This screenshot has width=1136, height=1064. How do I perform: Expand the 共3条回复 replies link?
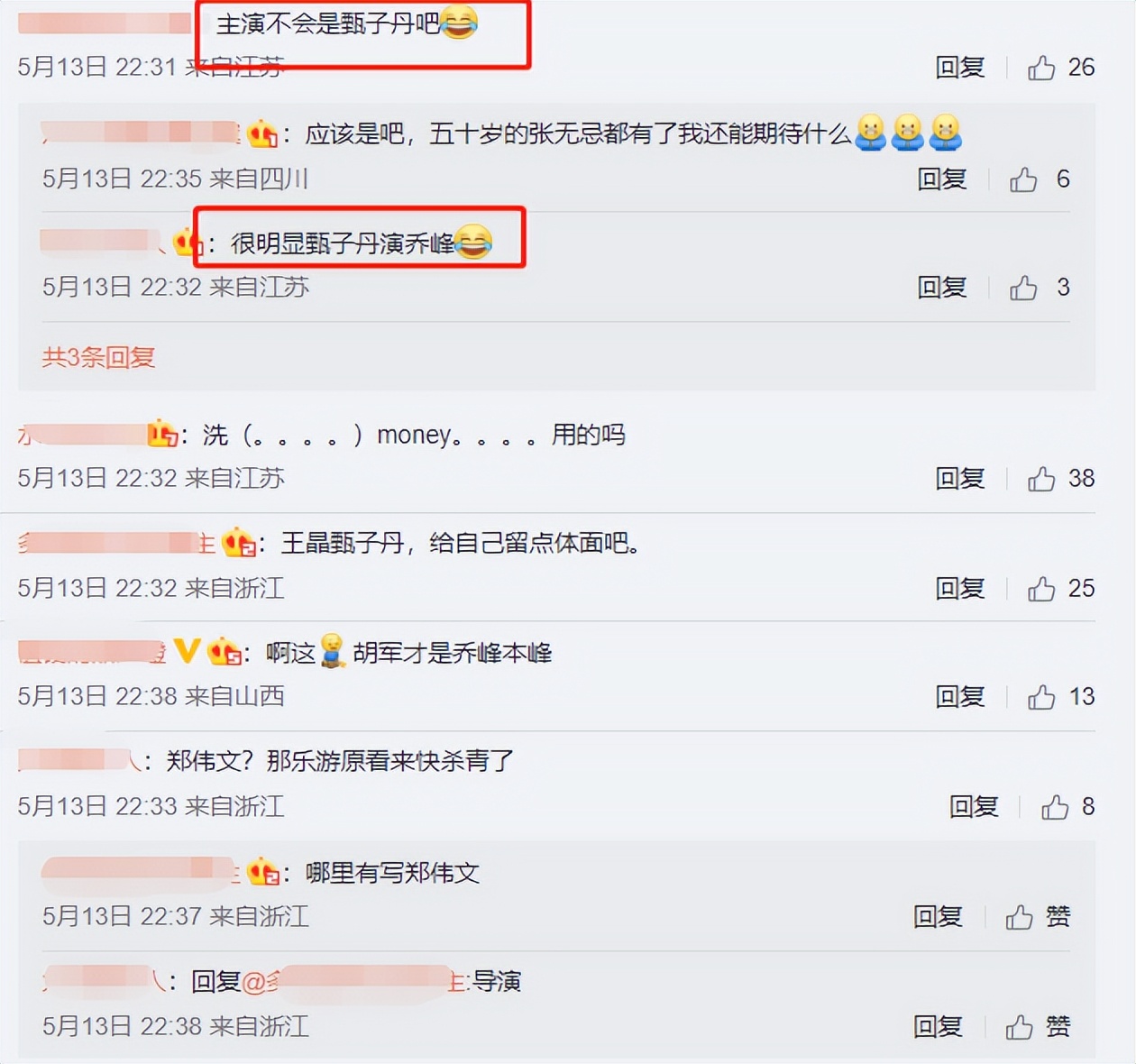[98, 357]
